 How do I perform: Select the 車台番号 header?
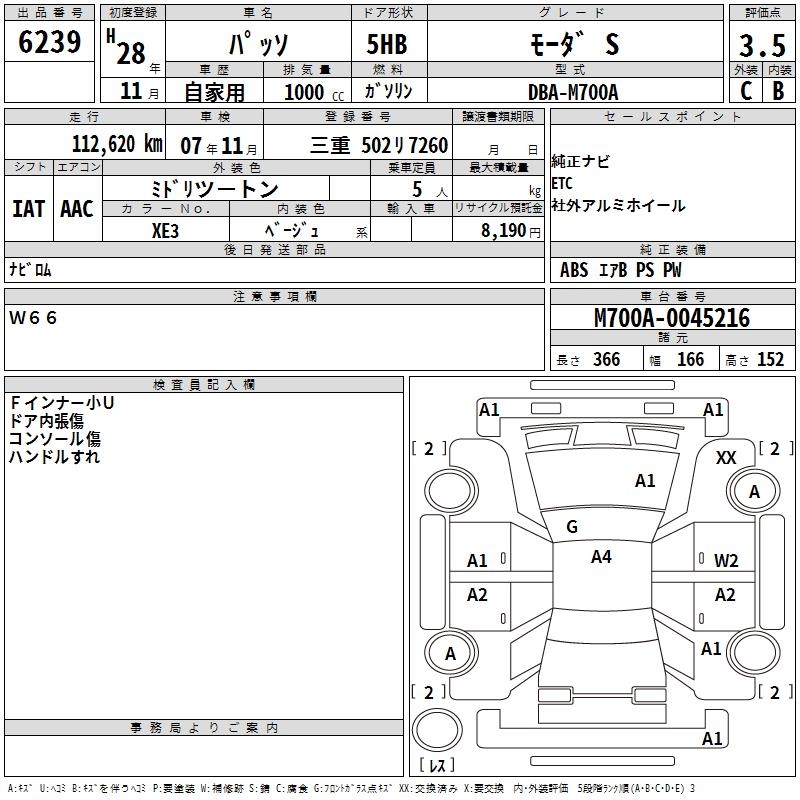tap(672, 296)
